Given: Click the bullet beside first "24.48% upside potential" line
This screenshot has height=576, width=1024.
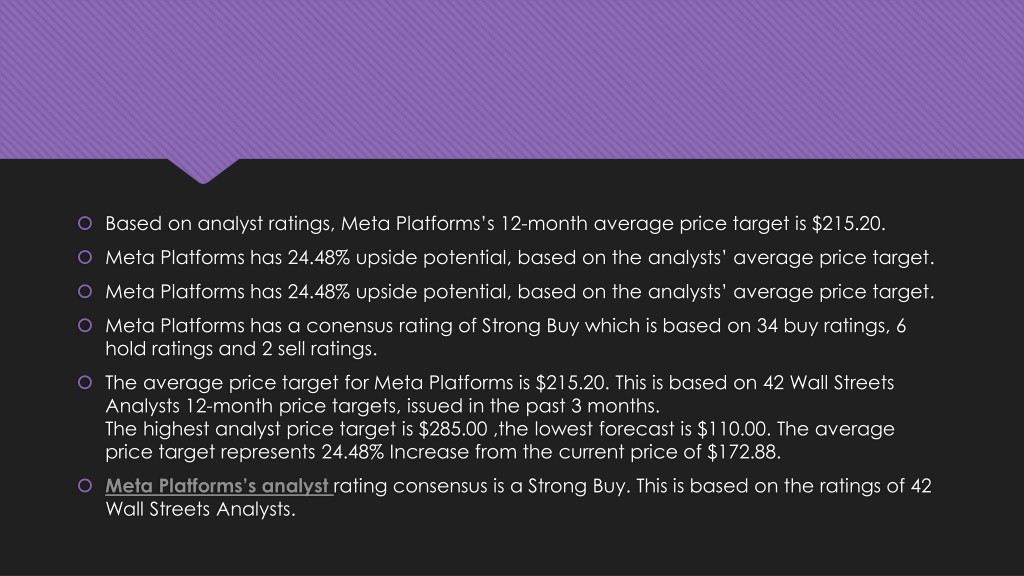Looking at the screenshot, I should click(x=85, y=257).
